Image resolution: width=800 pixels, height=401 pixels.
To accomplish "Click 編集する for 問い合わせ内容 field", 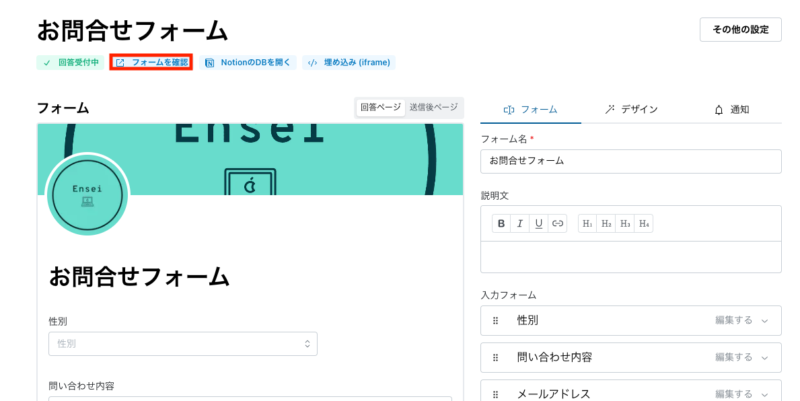I will pyautogui.click(x=734, y=357).
